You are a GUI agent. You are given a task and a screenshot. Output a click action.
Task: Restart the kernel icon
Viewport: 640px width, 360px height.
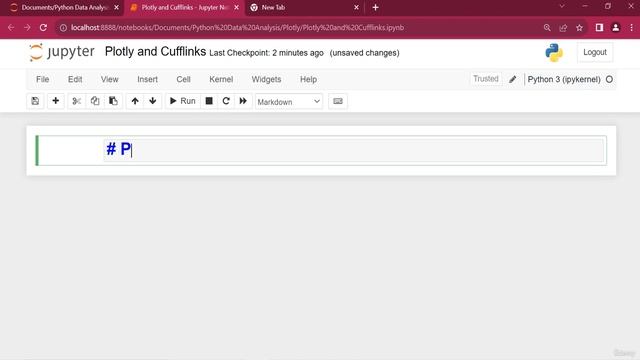click(x=226, y=101)
